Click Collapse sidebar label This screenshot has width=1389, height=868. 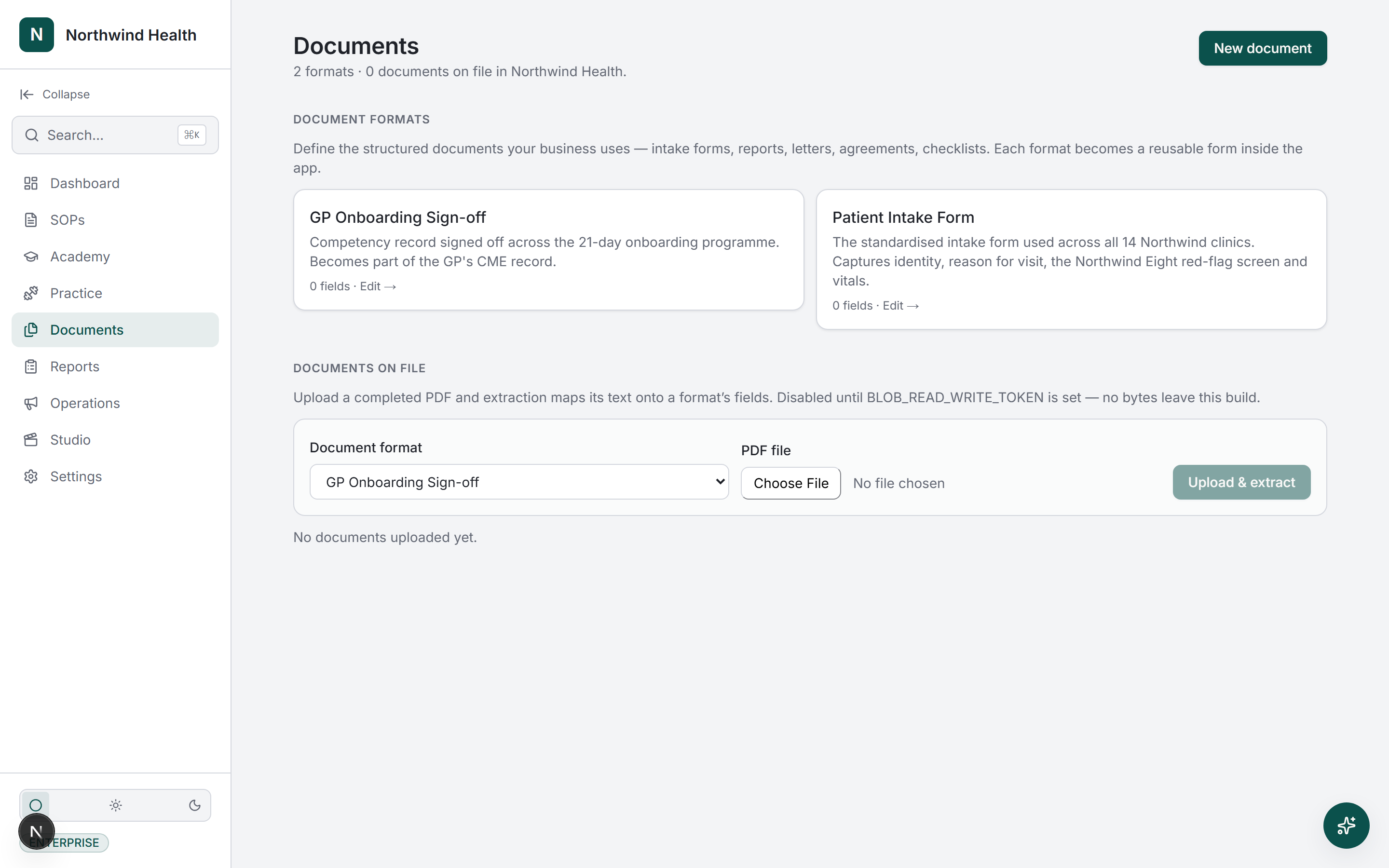(66, 94)
